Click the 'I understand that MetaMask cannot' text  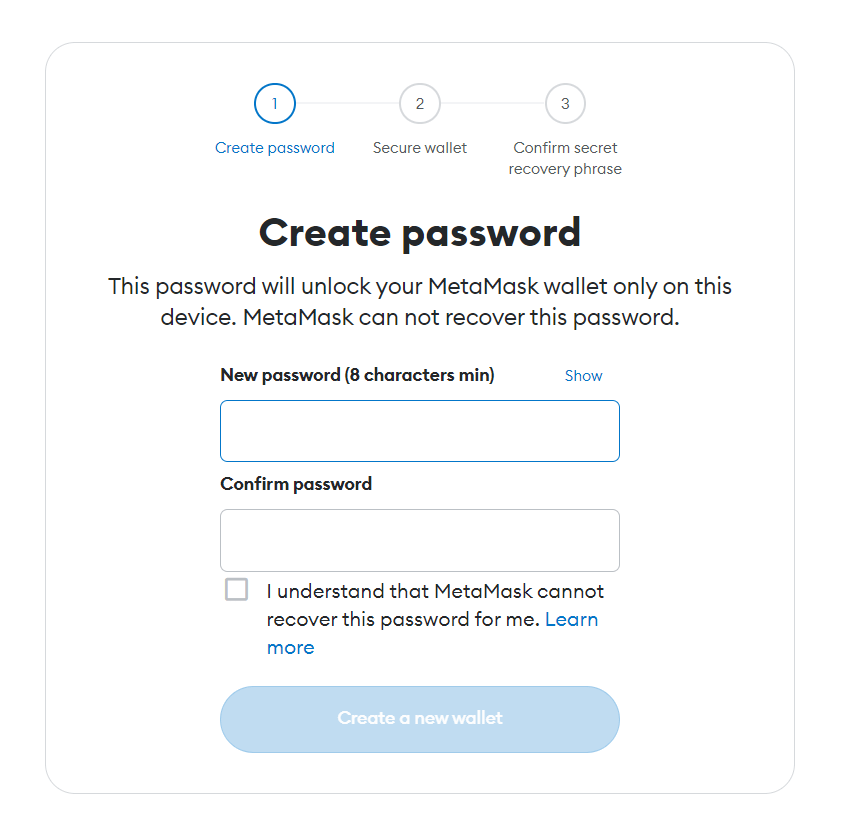coord(435,591)
